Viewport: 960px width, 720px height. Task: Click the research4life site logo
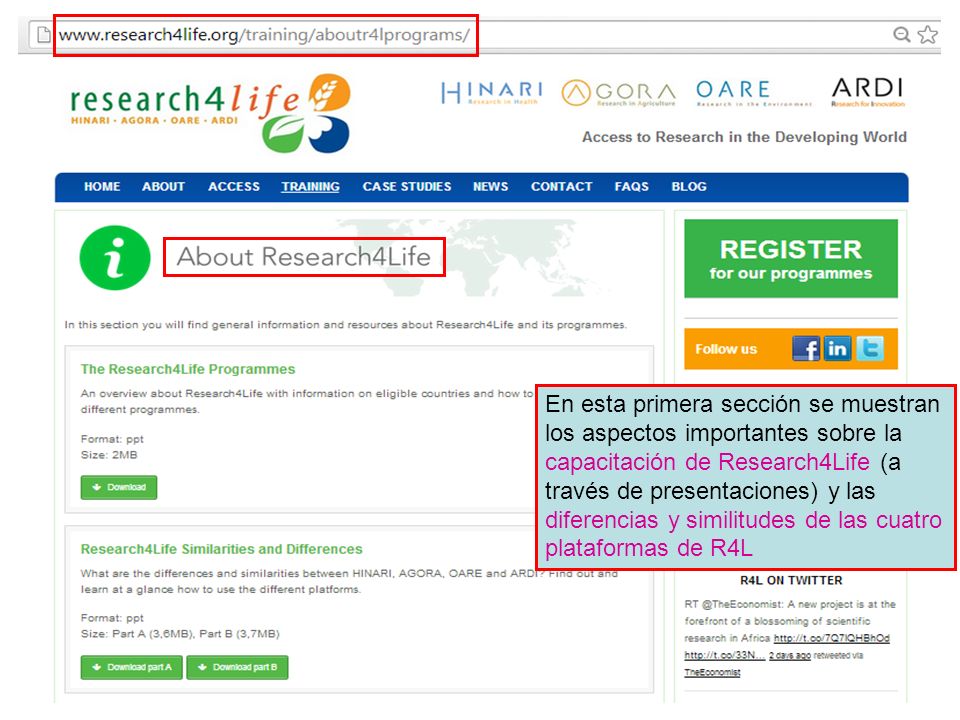coord(210,113)
